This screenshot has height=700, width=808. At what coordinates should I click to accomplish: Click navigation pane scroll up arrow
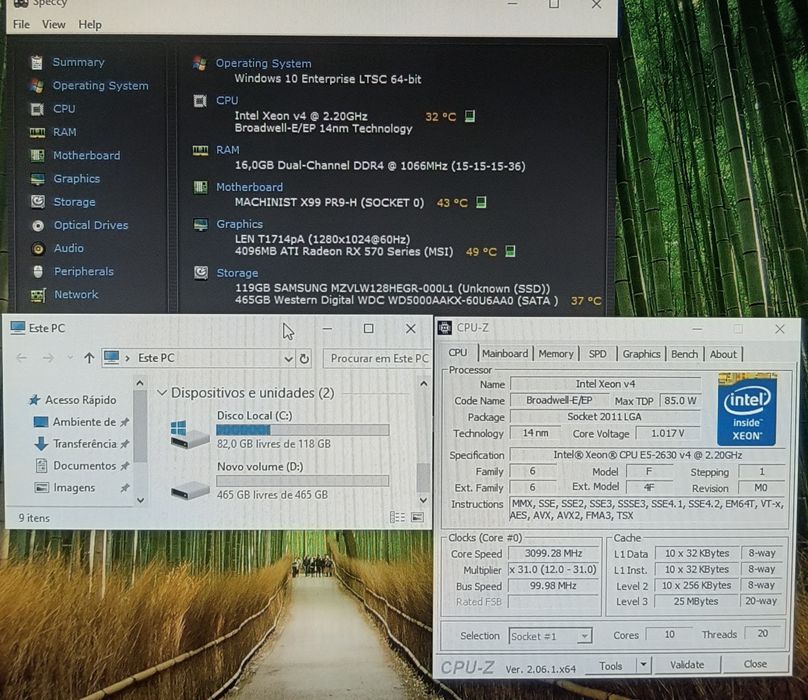(x=140, y=383)
